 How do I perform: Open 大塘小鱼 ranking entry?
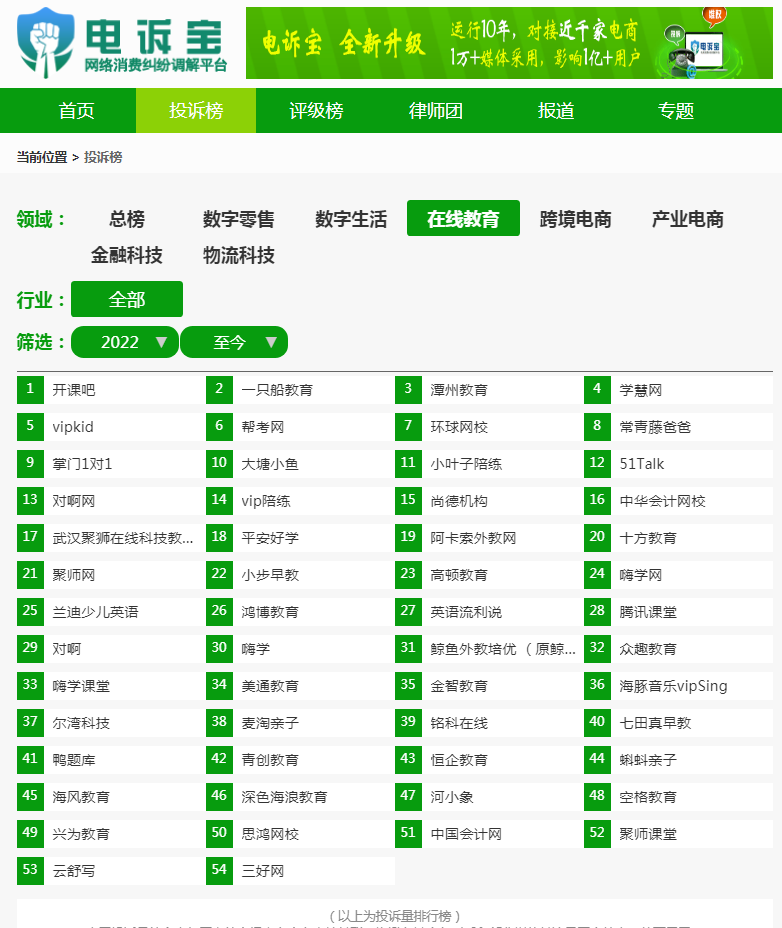(x=300, y=464)
